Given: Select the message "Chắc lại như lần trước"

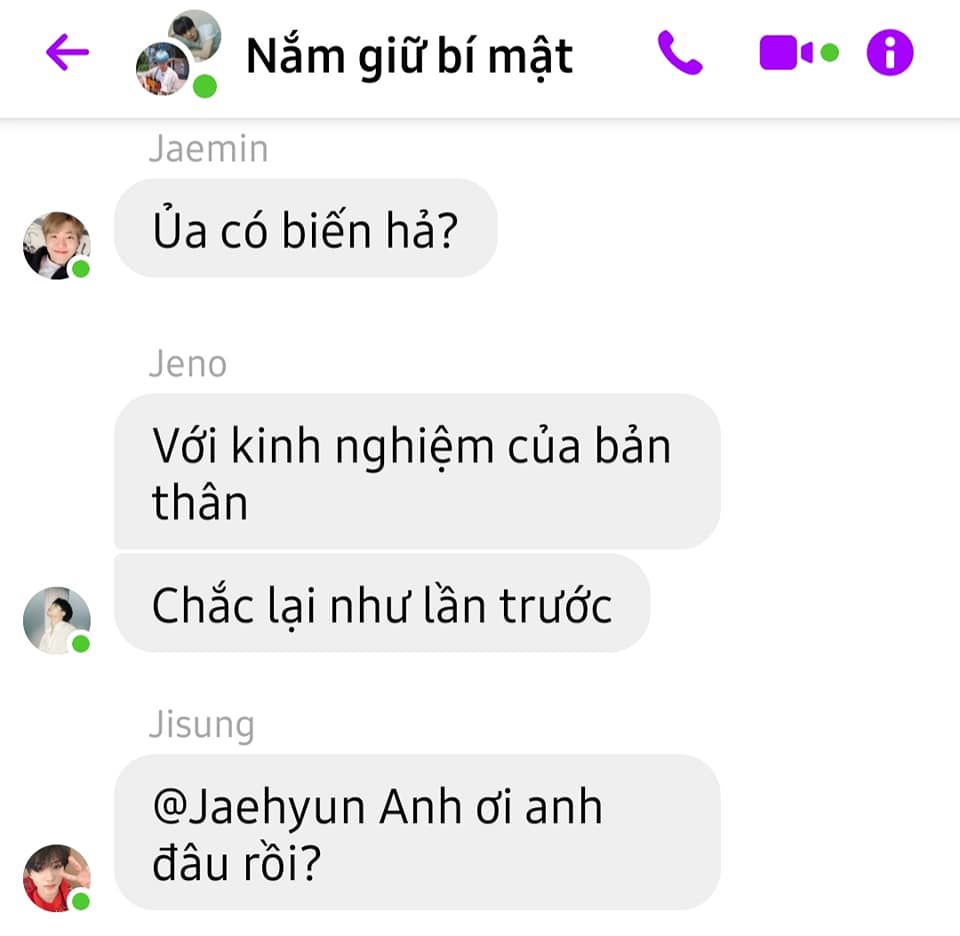Looking at the screenshot, I should [x=382, y=603].
